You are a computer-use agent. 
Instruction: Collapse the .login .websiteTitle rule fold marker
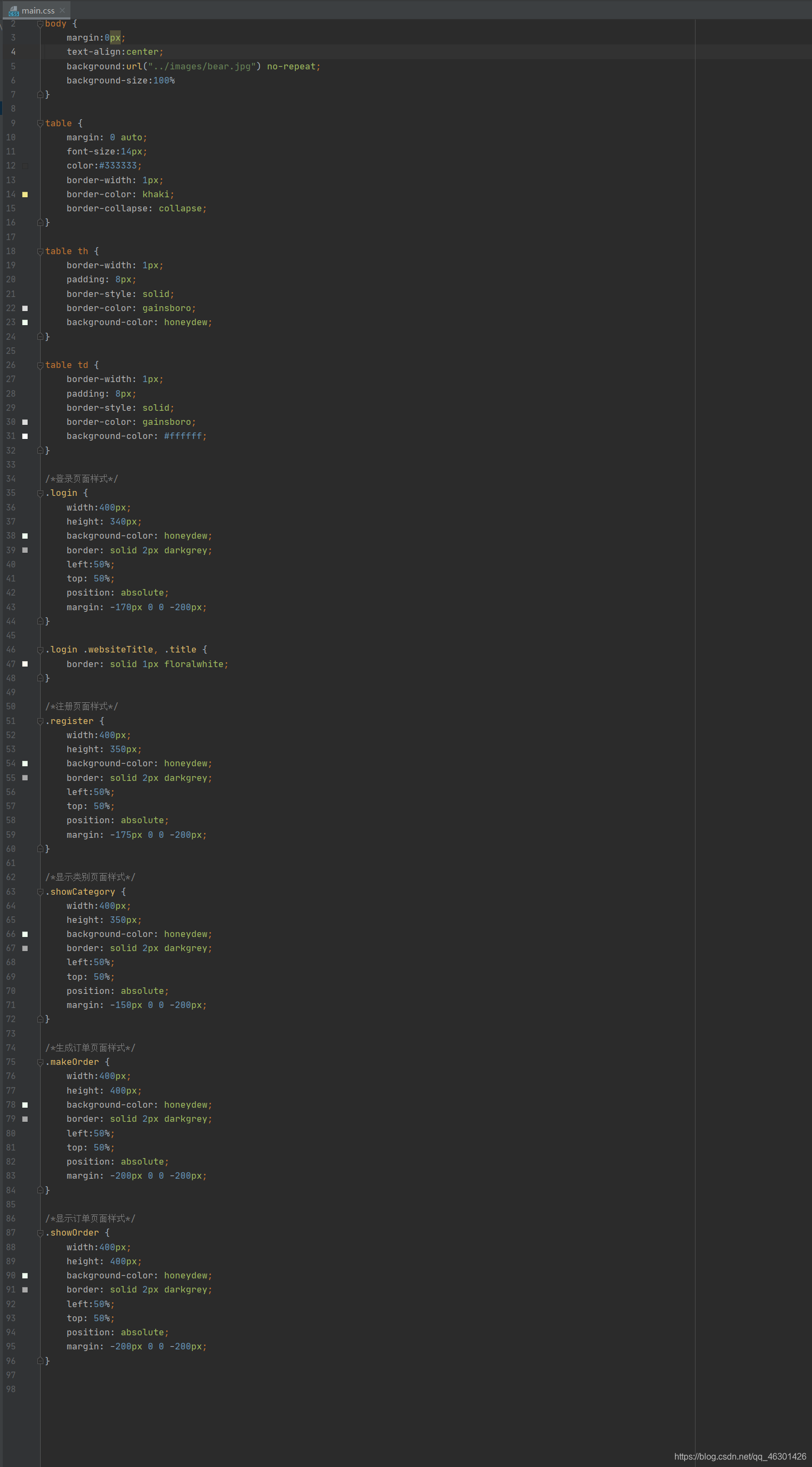coord(40,650)
